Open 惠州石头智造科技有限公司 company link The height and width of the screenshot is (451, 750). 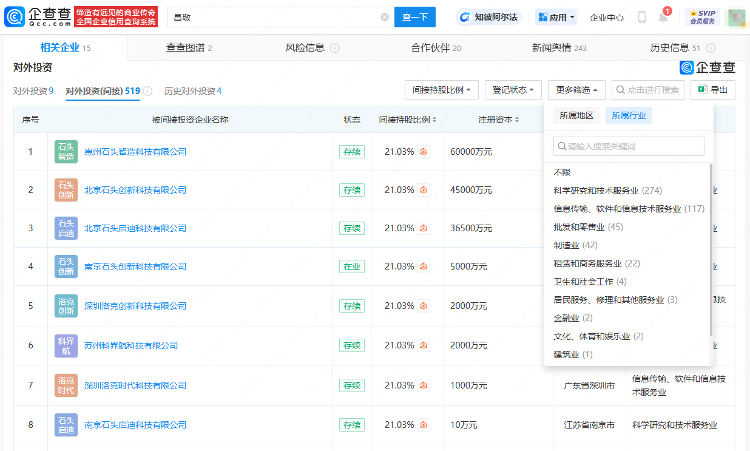point(135,151)
